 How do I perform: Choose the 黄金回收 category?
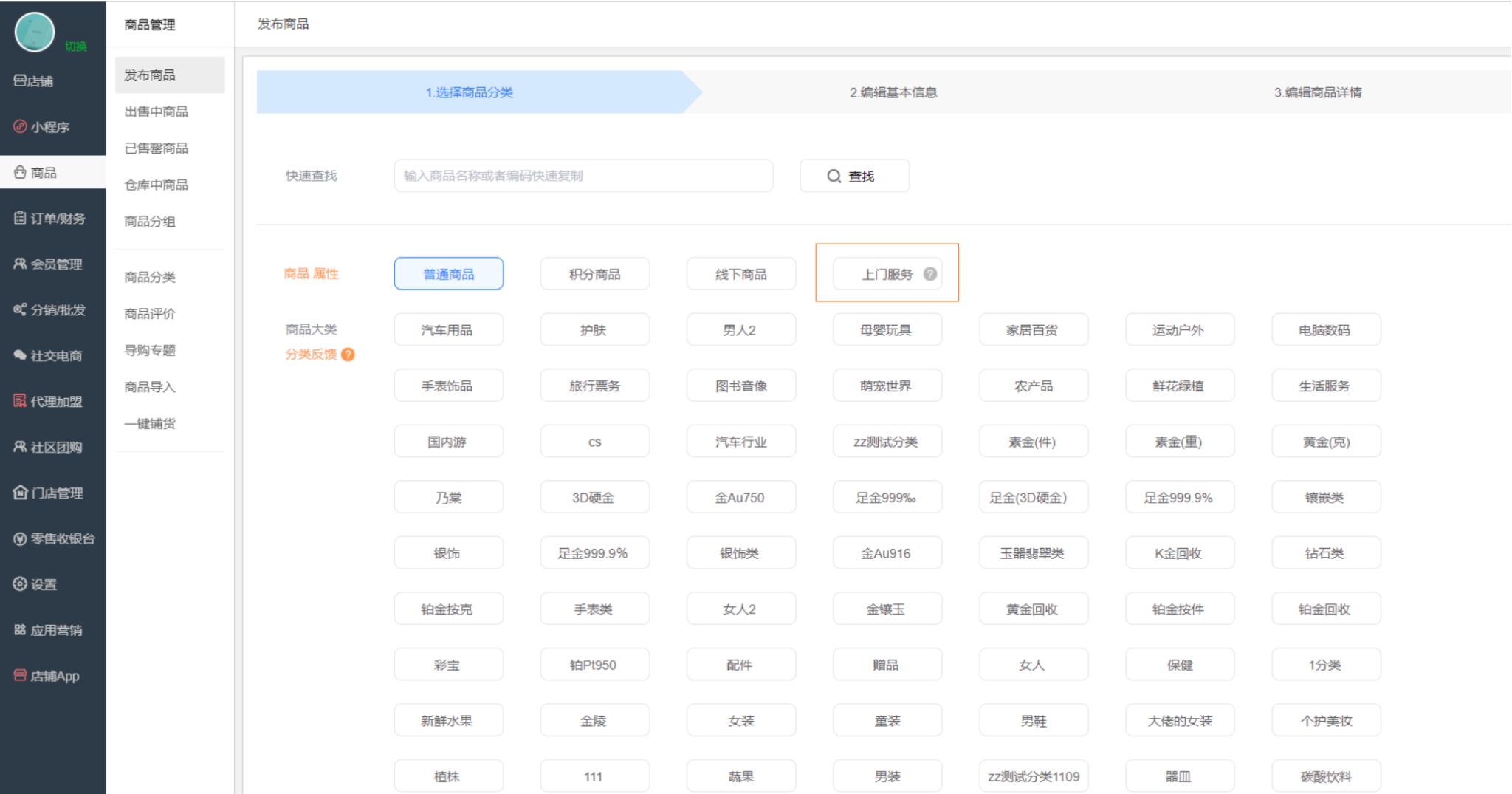point(1034,609)
